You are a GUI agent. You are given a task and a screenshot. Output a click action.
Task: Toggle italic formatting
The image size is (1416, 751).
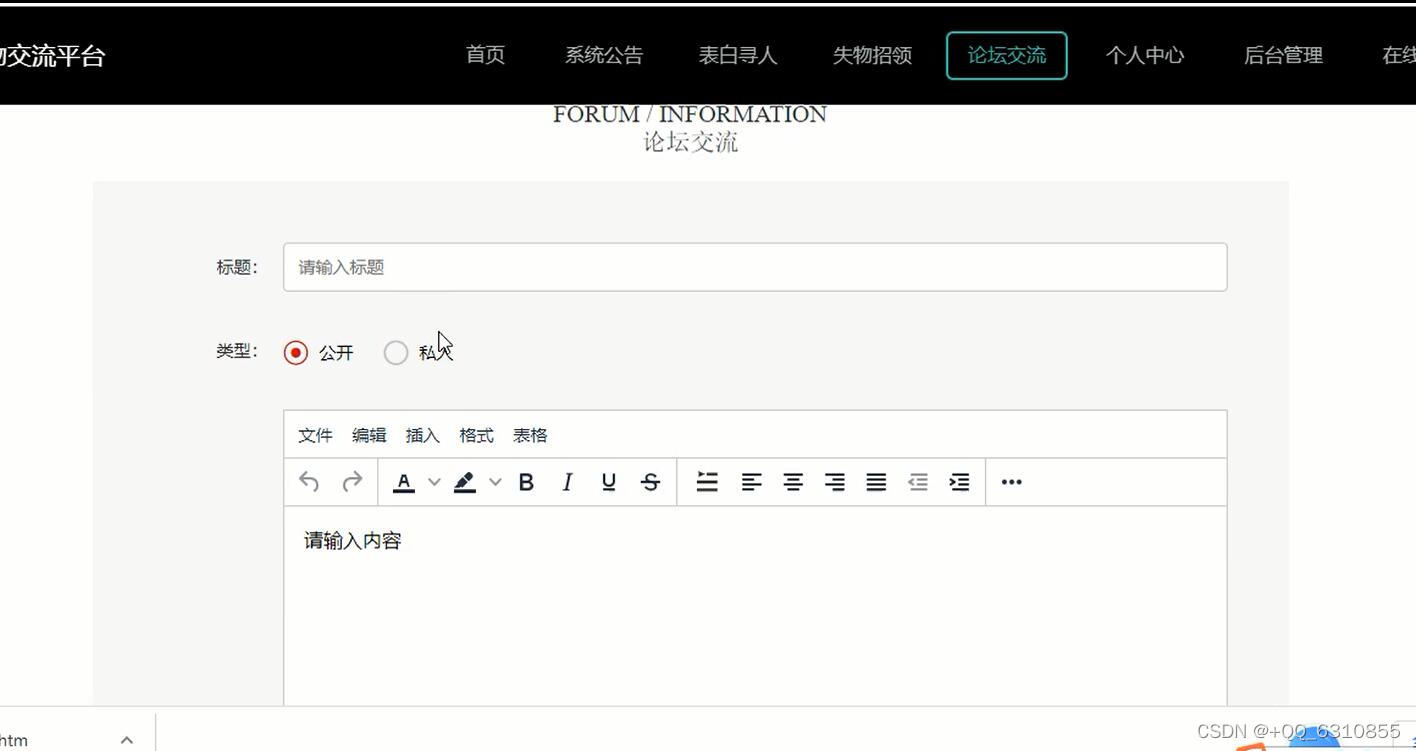pos(567,482)
